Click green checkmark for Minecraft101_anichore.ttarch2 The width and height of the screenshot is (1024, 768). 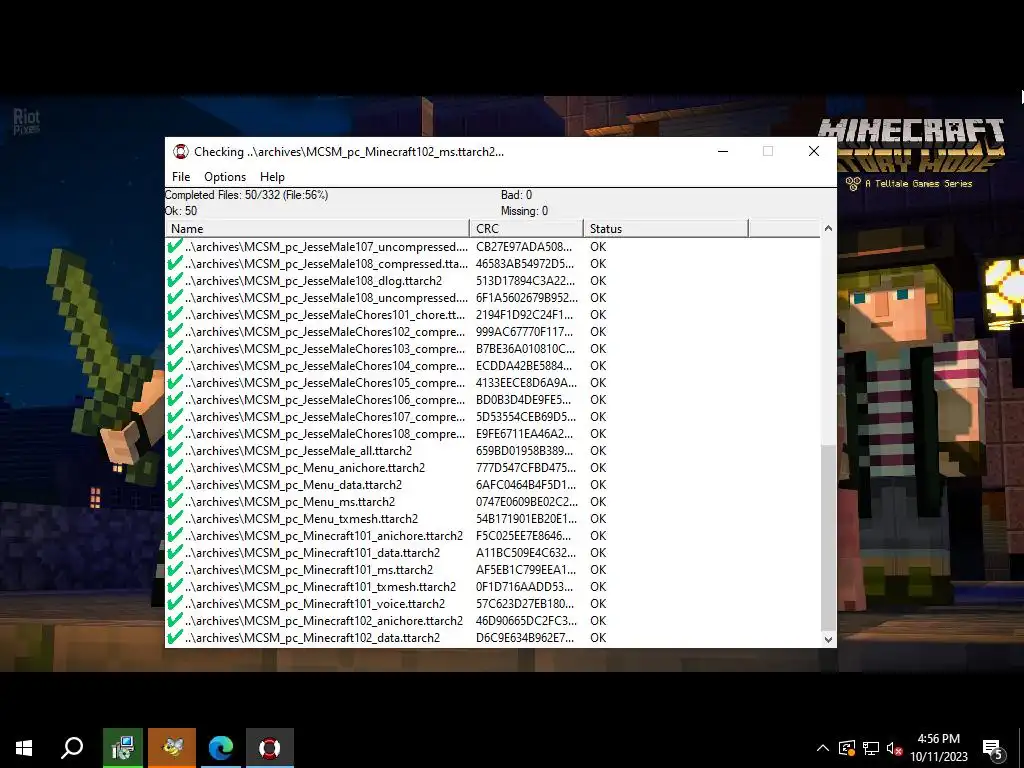(174, 535)
